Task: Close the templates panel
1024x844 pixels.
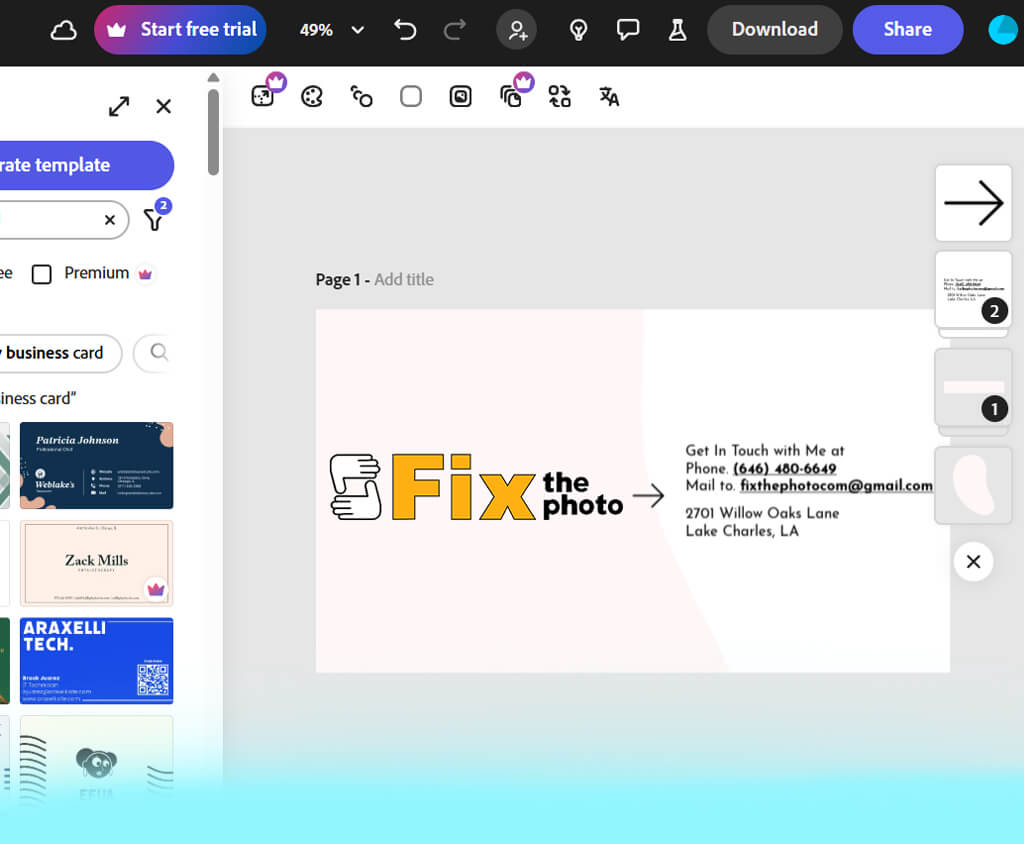Action: point(164,106)
